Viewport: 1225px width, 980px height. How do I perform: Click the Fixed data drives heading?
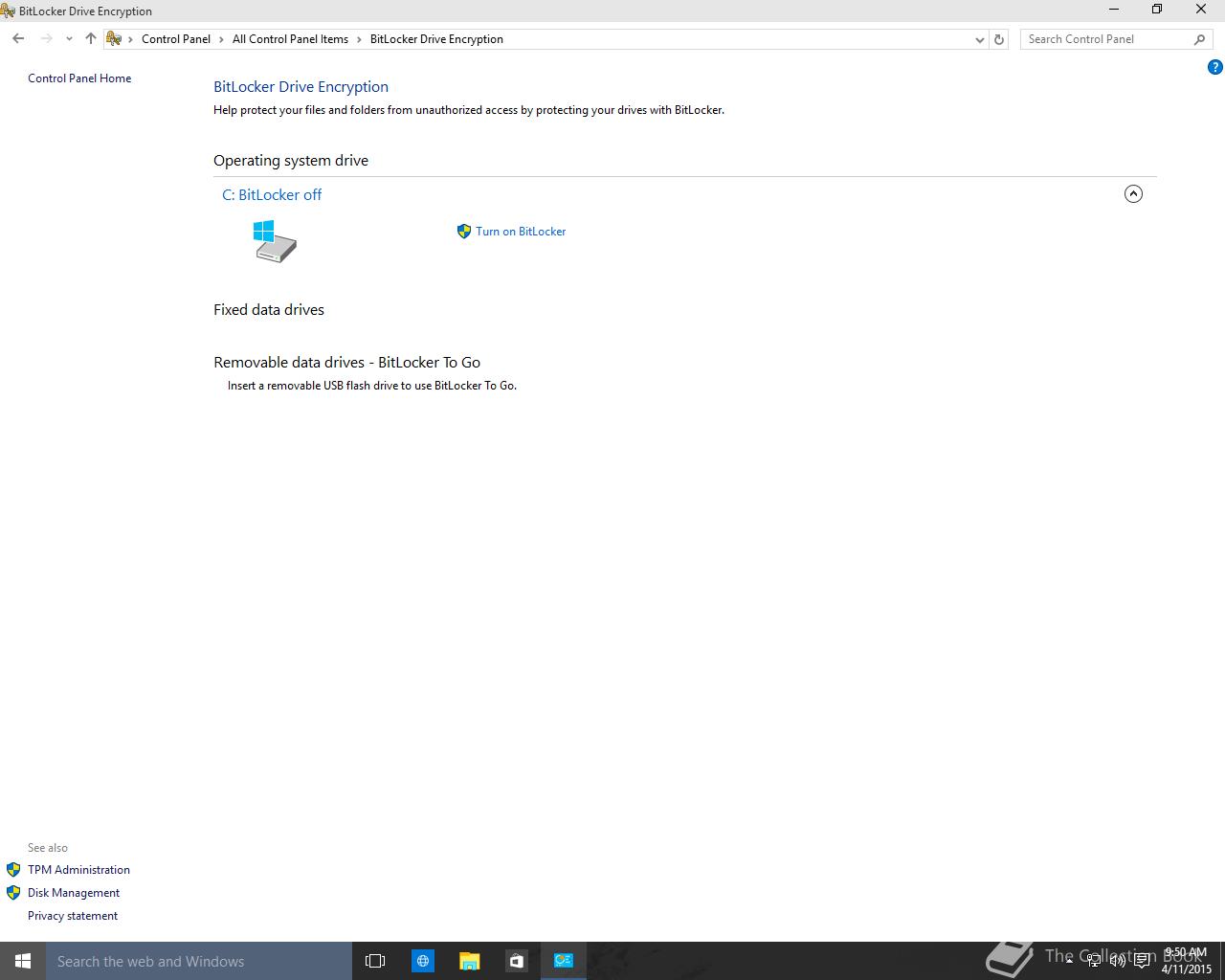[269, 310]
